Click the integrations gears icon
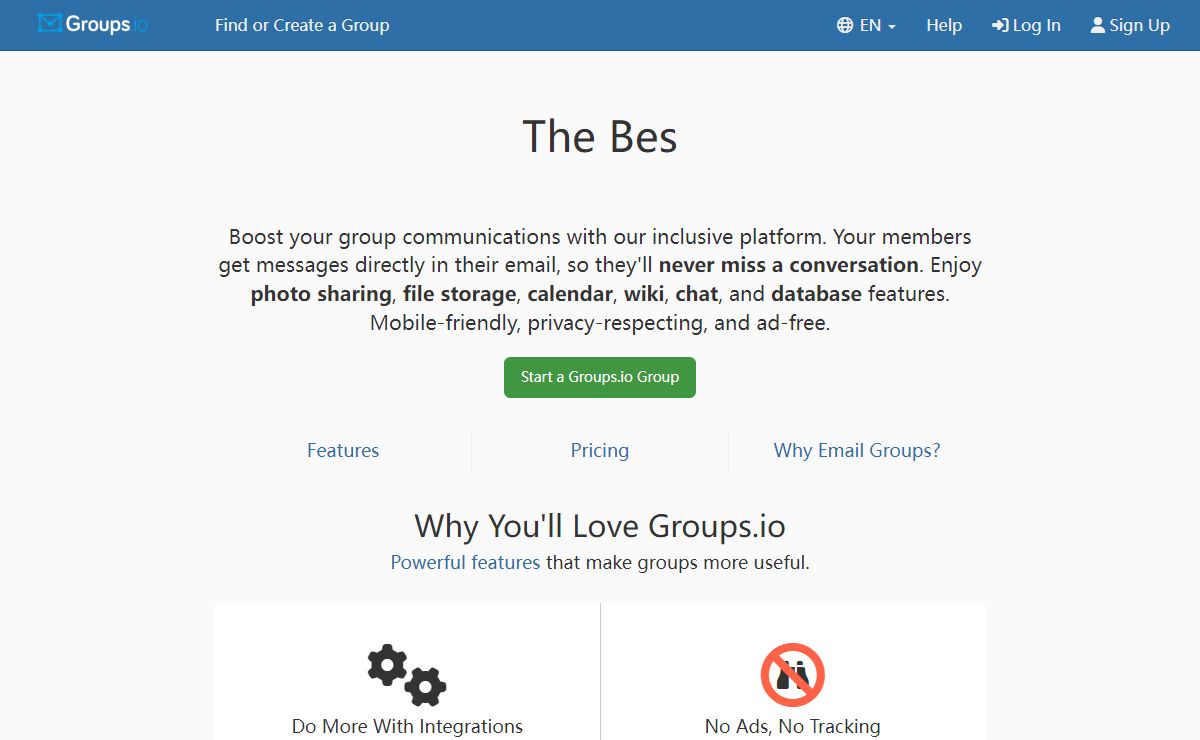The image size is (1200, 740). click(x=406, y=675)
